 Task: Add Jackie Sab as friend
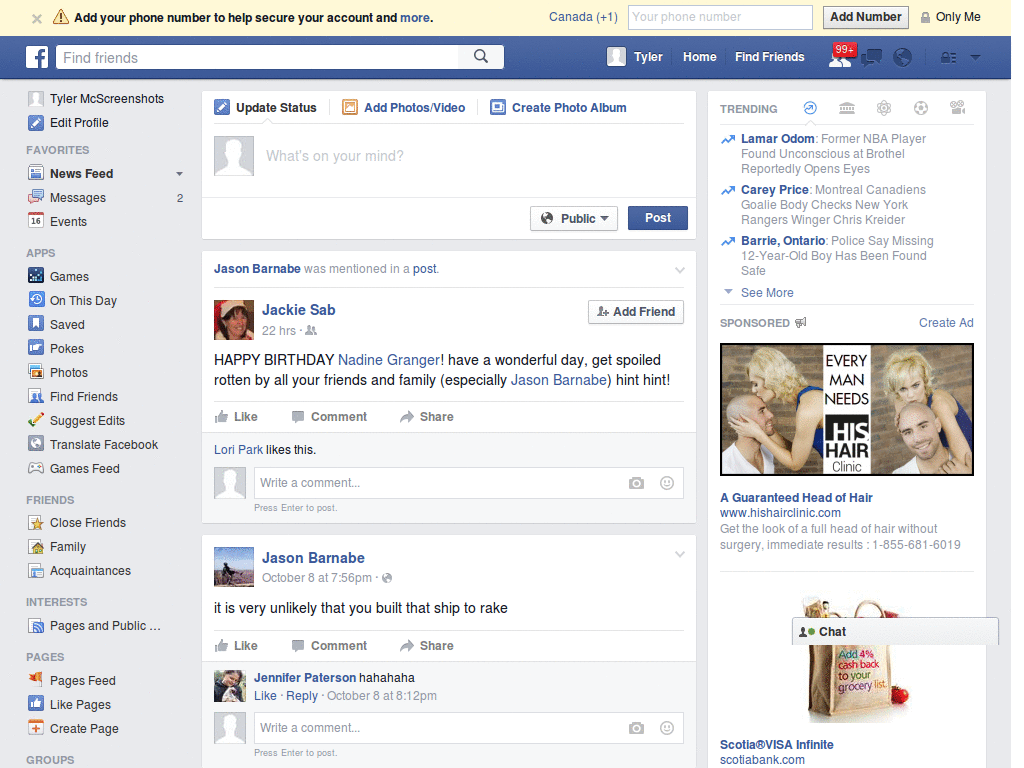[x=636, y=312]
